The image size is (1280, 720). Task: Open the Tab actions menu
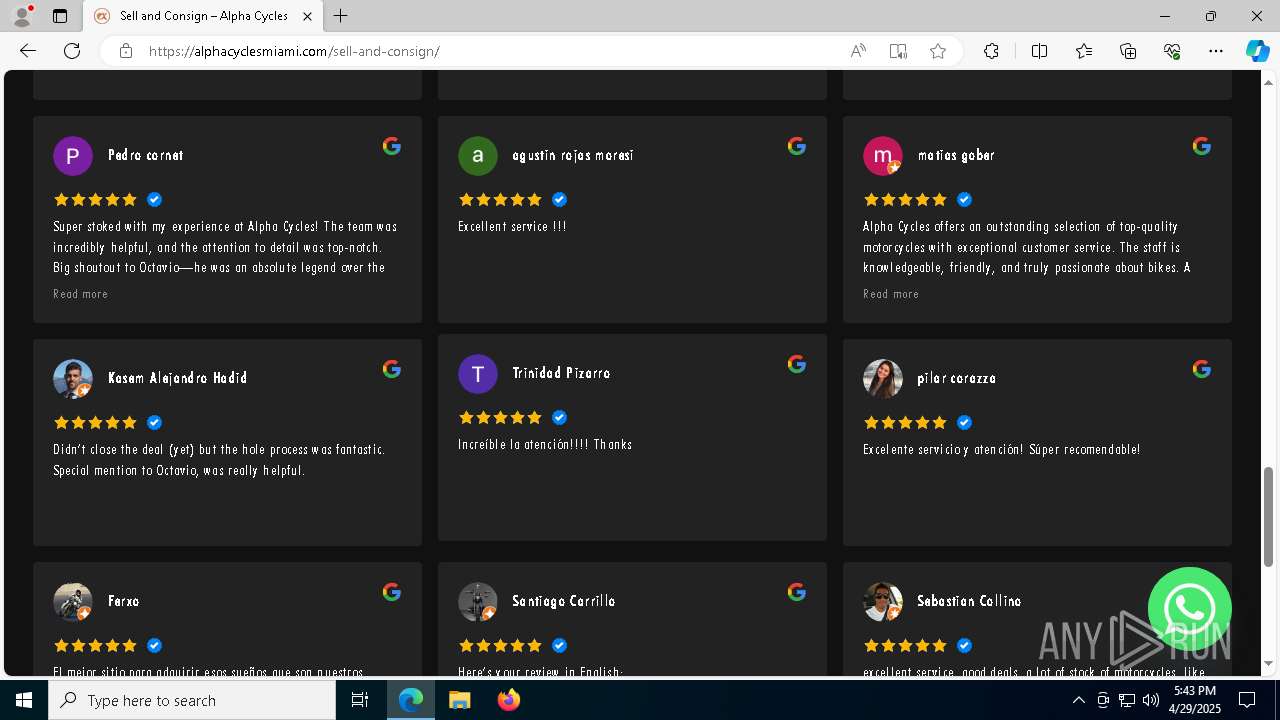pyautogui.click(x=60, y=16)
